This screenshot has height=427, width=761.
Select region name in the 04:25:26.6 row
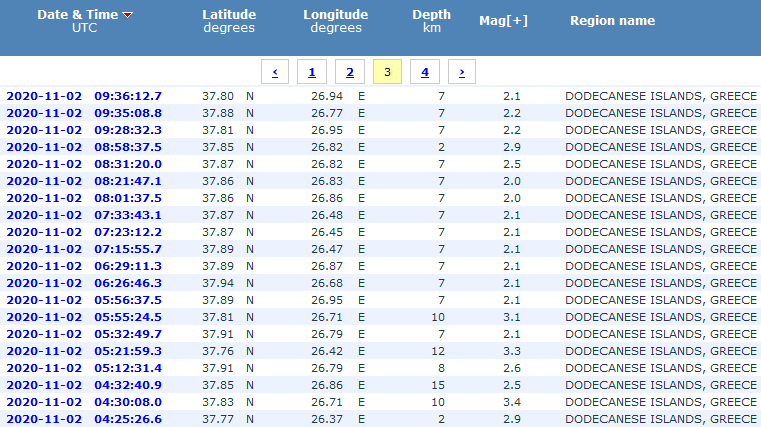tap(661, 419)
